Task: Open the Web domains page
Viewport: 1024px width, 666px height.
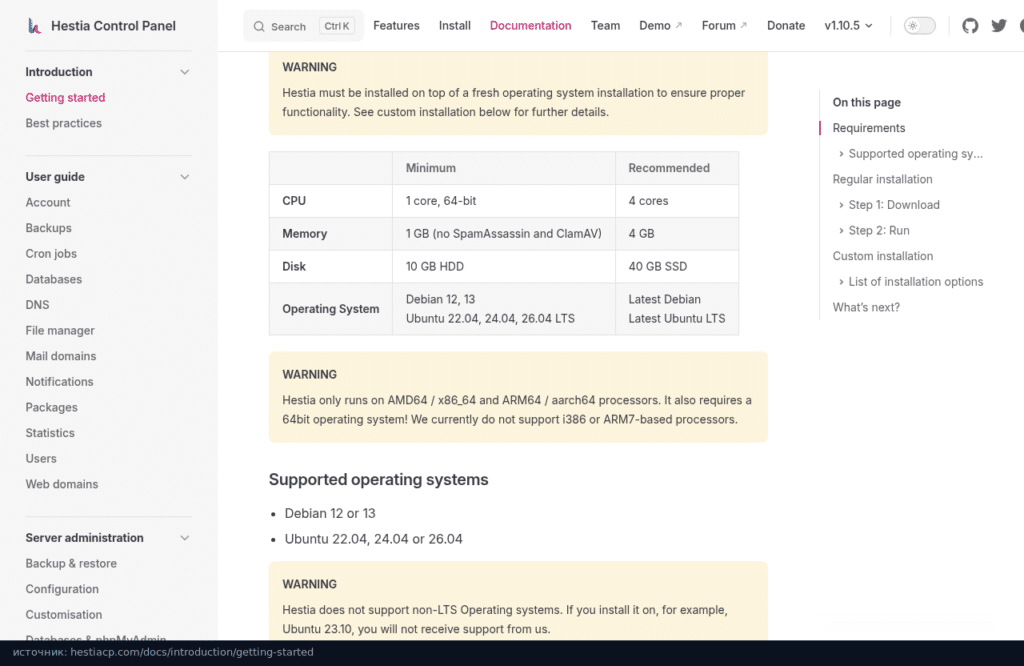Action: 62,484
